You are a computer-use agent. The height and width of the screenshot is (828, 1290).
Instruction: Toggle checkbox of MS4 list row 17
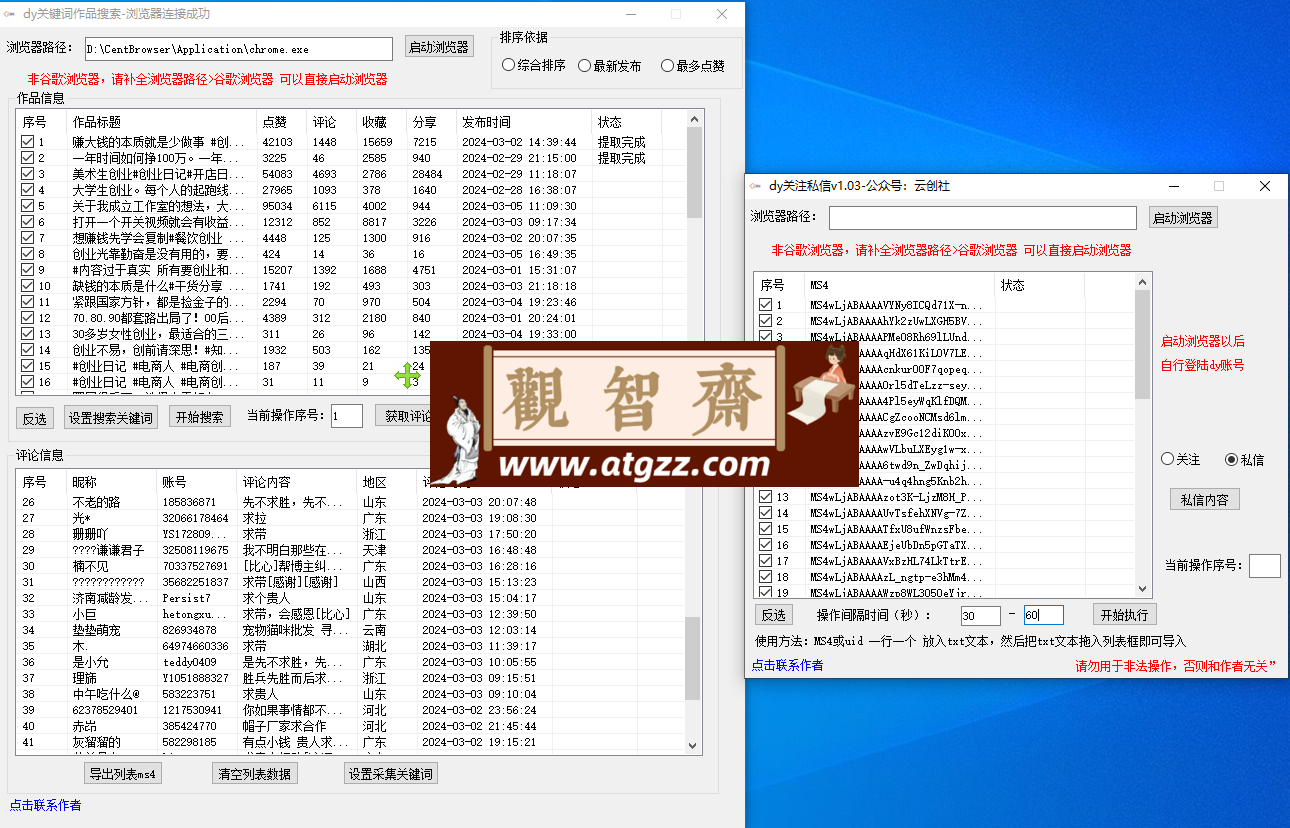[x=766, y=561]
